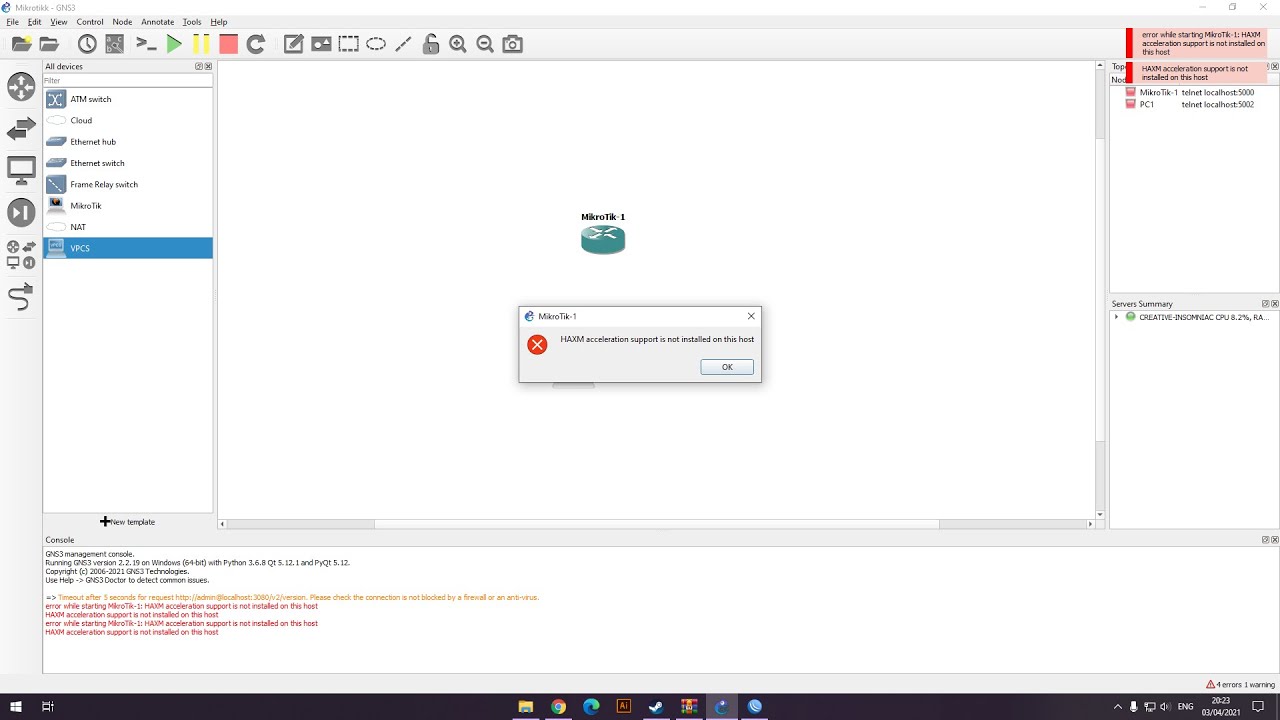Suspend all nodes with yellow pause icon
Viewport: 1280px width, 720px height.
click(x=201, y=44)
